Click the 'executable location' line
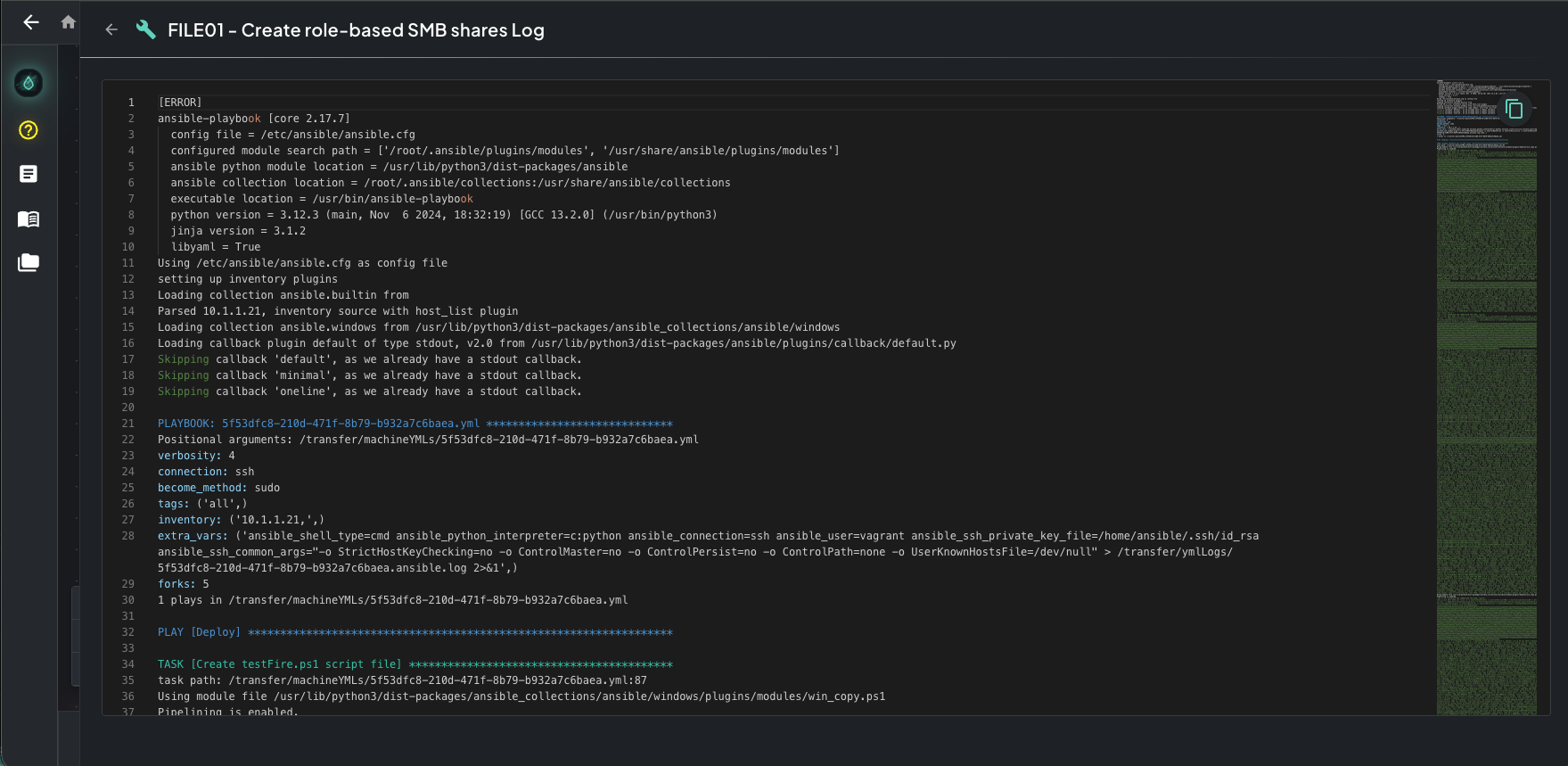Image resolution: width=1568 pixels, height=766 pixels. [322, 199]
